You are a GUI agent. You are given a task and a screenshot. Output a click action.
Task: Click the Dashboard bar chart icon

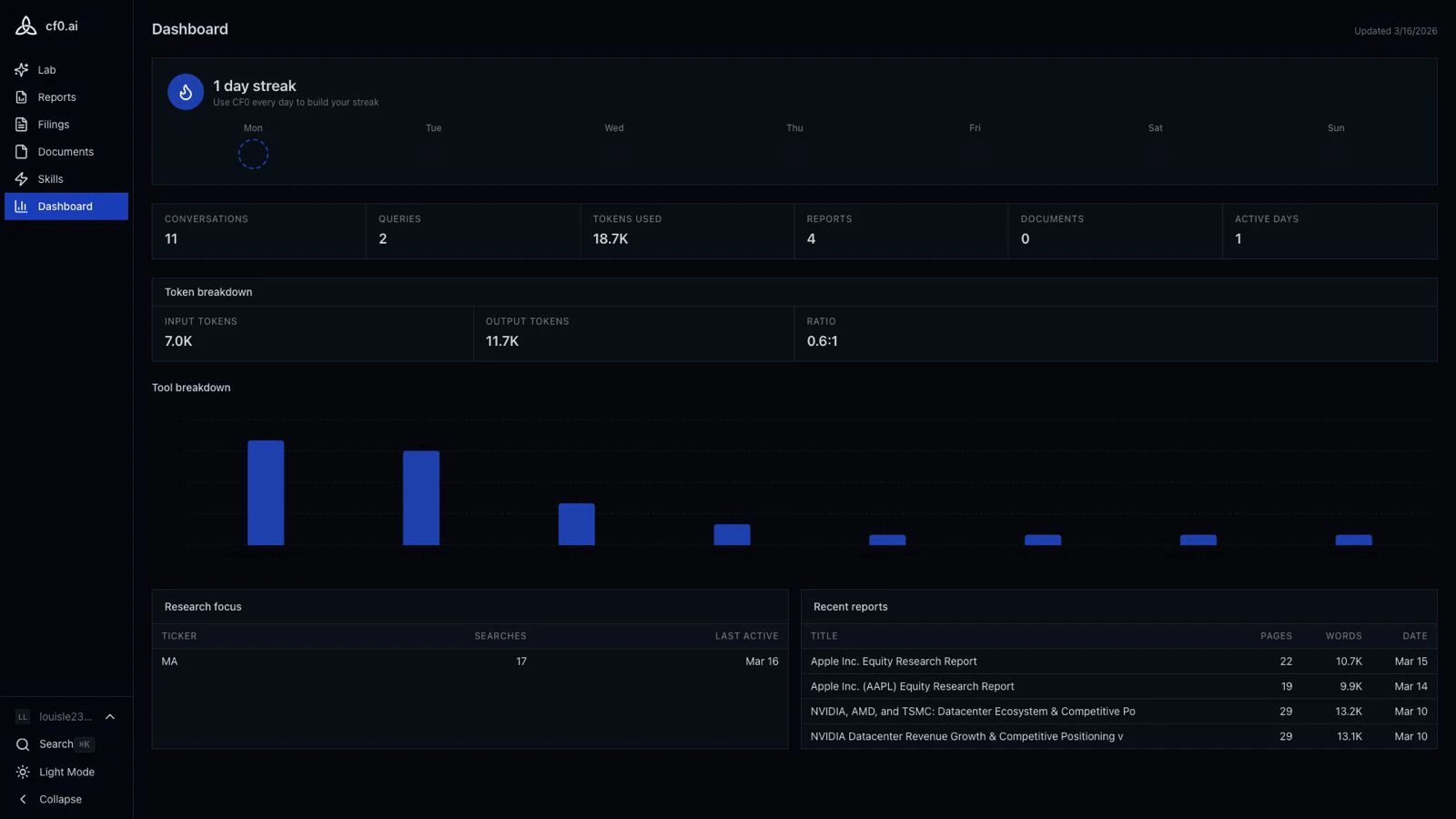click(x=22, y=207)
